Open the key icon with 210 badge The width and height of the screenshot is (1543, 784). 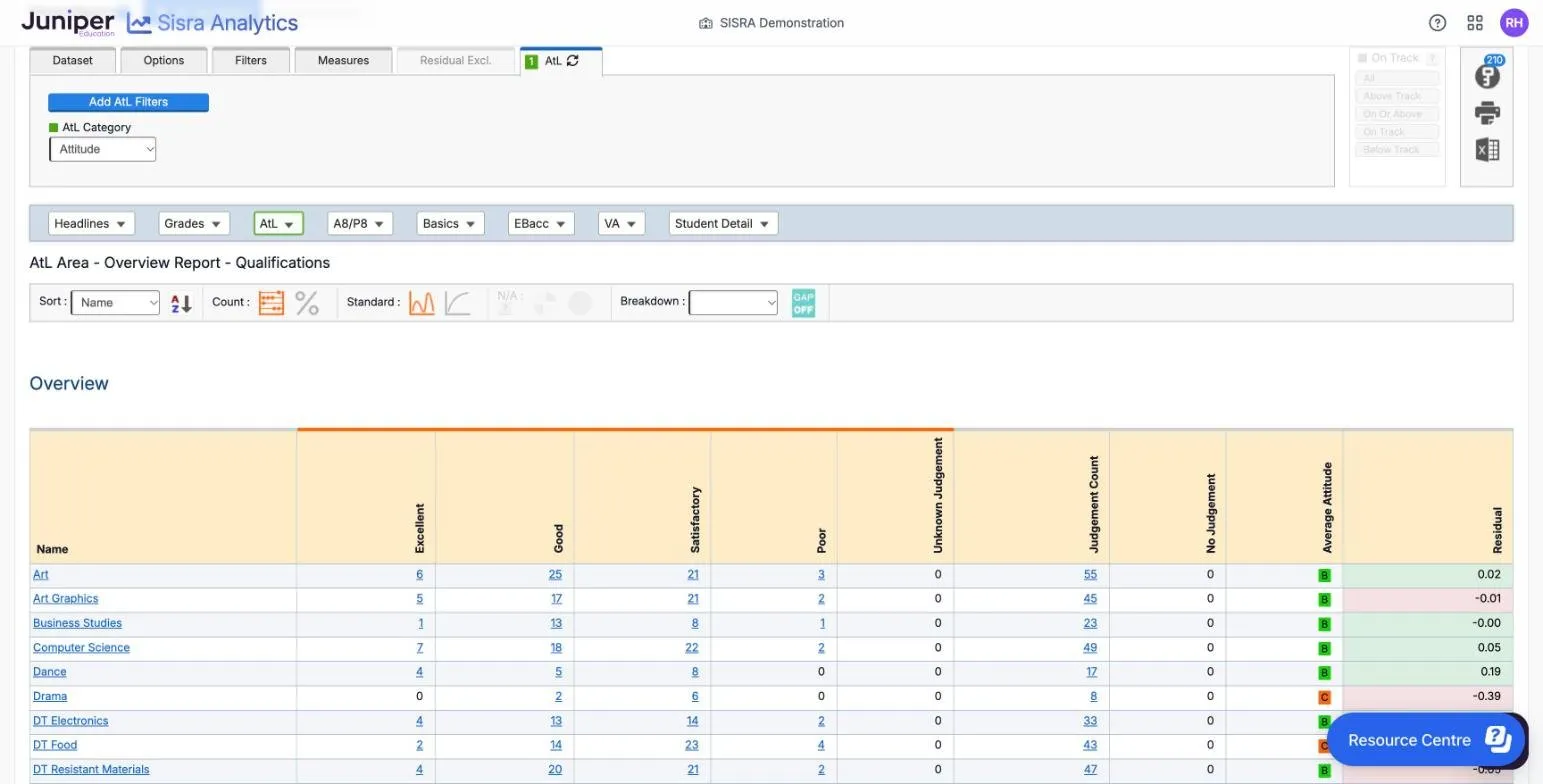[1487, 74]
